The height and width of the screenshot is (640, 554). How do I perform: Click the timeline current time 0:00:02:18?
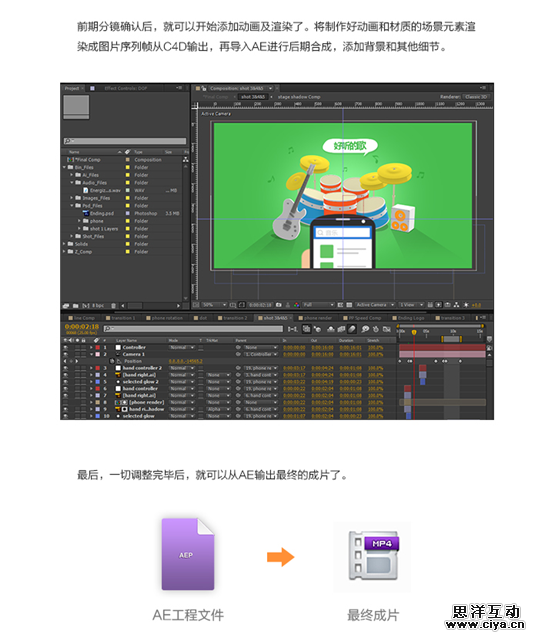pyautogui.click(x=82, y=327)
